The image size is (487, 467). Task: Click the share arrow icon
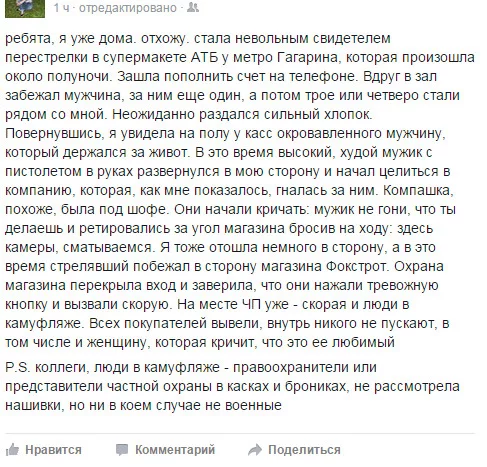(x=255, y=450)
